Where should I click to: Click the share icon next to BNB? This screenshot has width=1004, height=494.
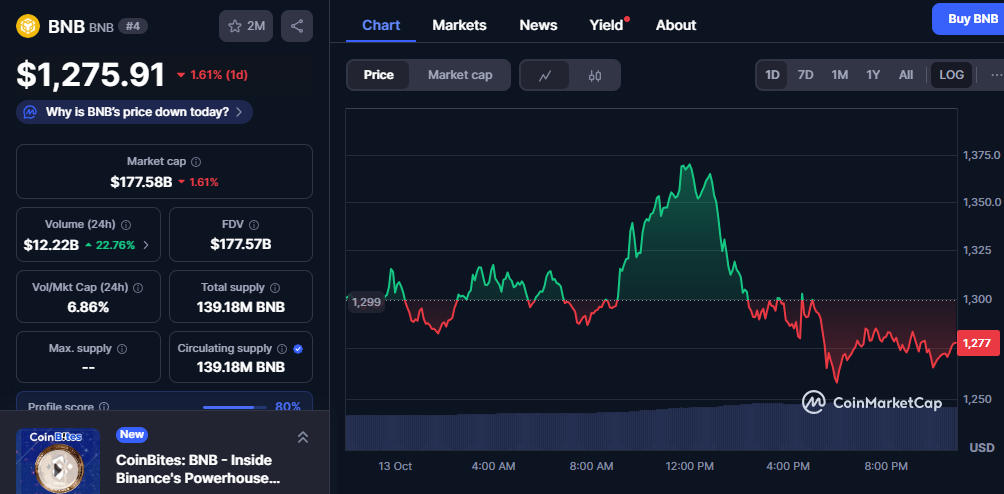tap(297, 26)
